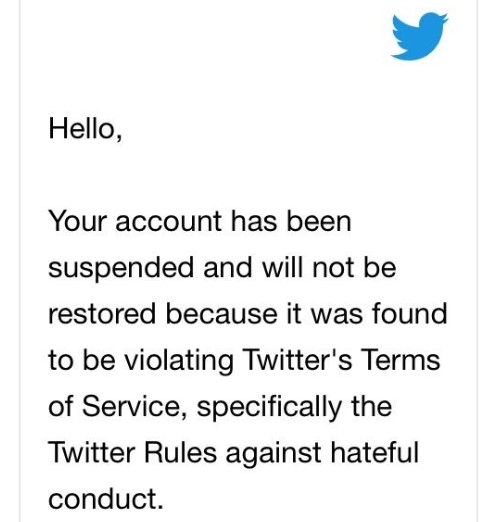Click the "Twitter Rules" phrase
The width and height of the screenshot is (498, 522).
(x=132, y=452)
